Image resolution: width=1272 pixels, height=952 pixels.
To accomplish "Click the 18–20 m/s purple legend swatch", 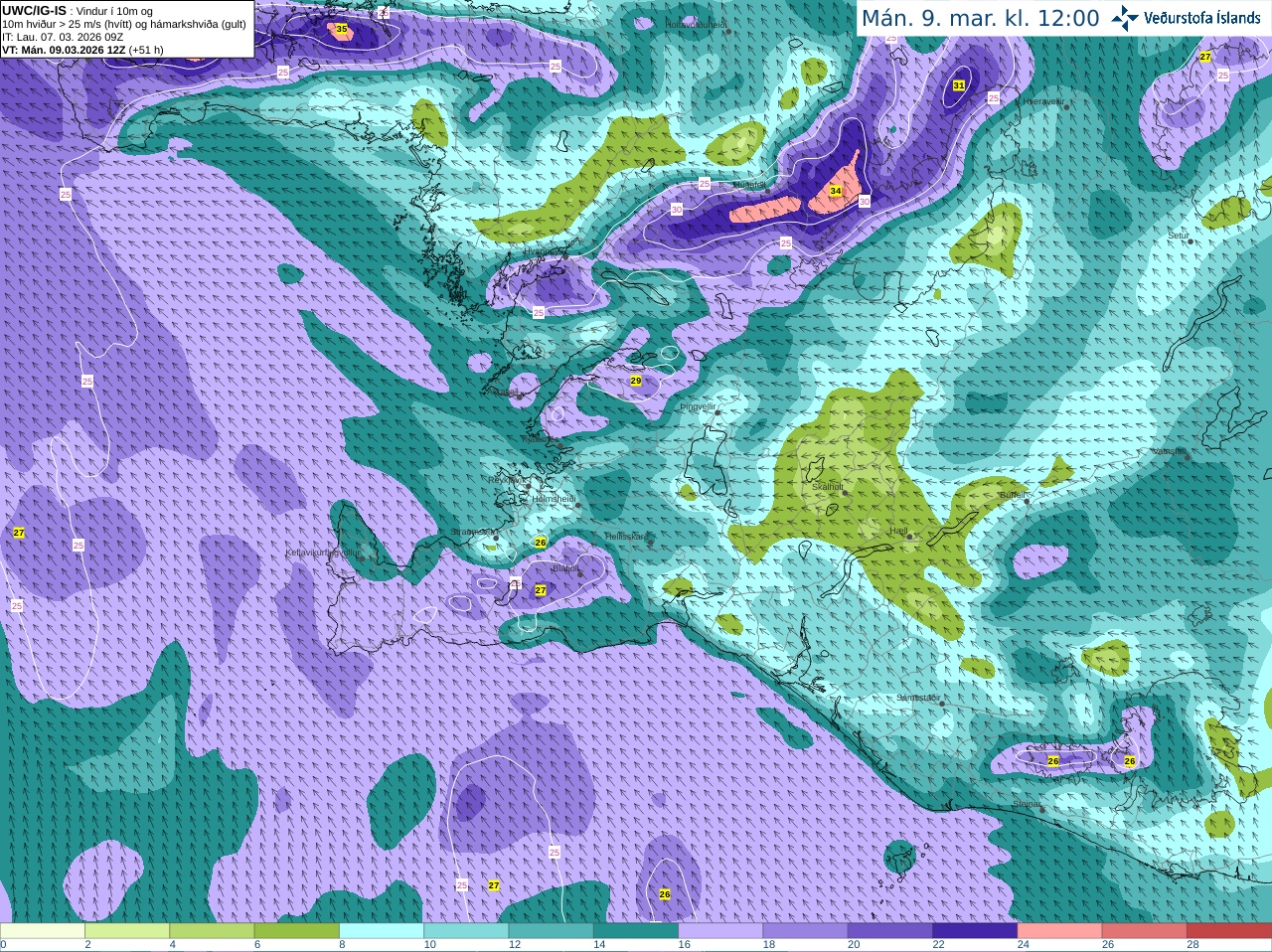I will [x=806, y=931].
